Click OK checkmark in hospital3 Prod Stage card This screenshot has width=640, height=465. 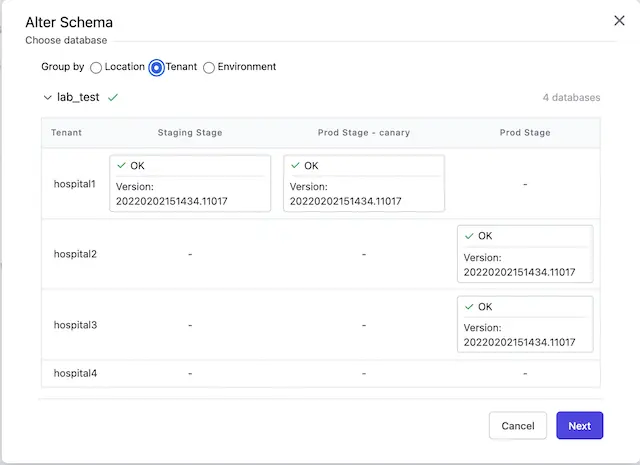(x=470, y=307)
